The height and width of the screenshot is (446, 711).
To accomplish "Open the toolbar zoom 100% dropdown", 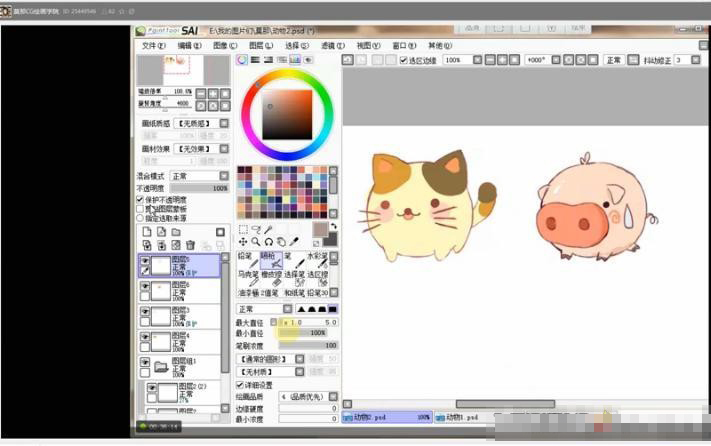I will [477, 60].
